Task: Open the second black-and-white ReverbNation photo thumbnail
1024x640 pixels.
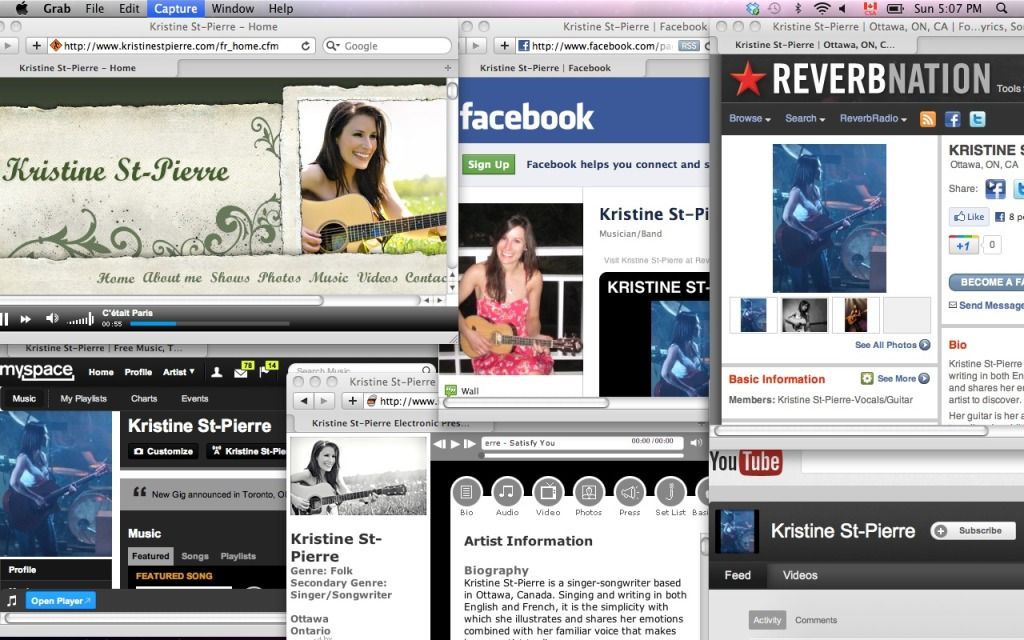Action: click(x=805, y=315)
